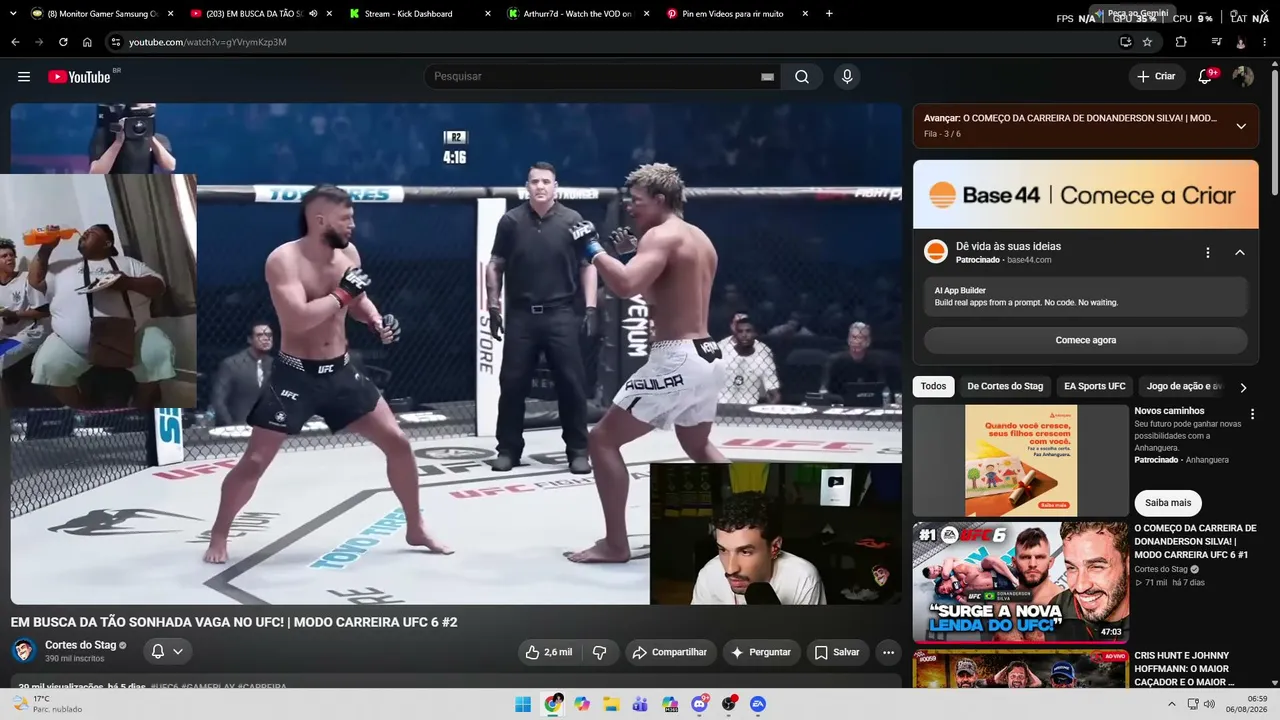
Task: Open OBS Studio from the taskbar
Action: click(729, 704)
